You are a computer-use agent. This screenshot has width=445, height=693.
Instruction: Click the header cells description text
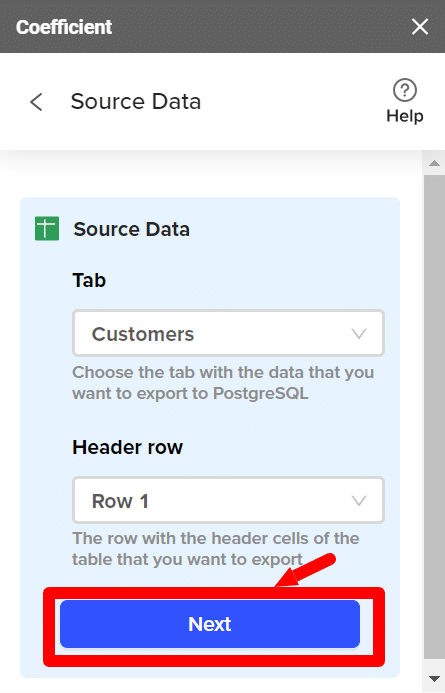216,549
